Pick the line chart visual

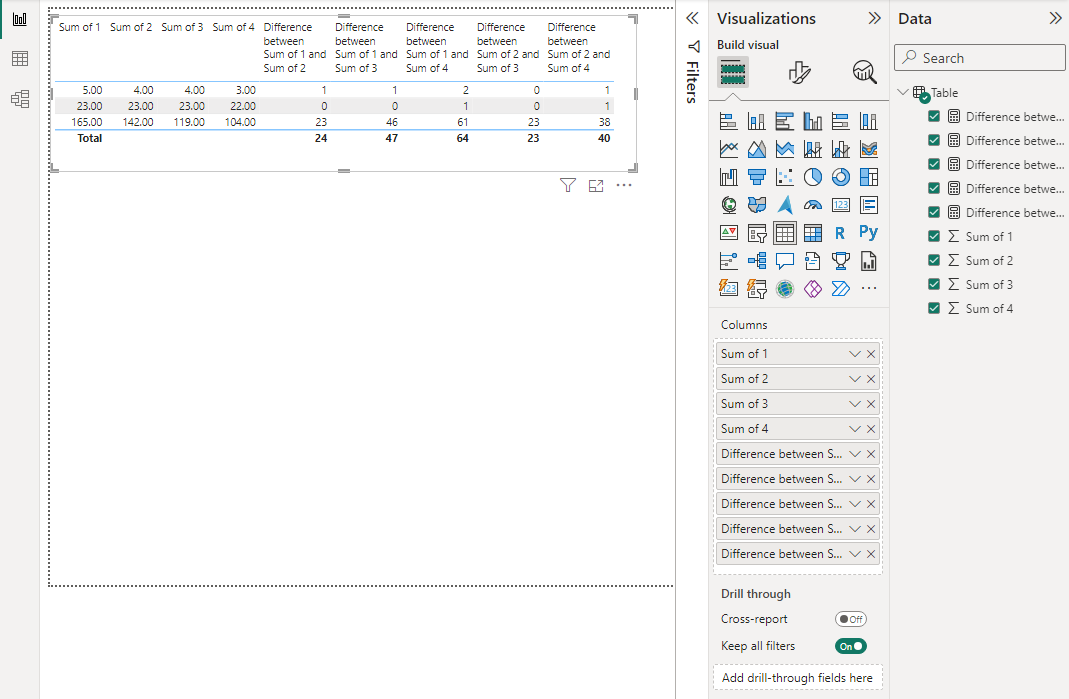point(729,149)
